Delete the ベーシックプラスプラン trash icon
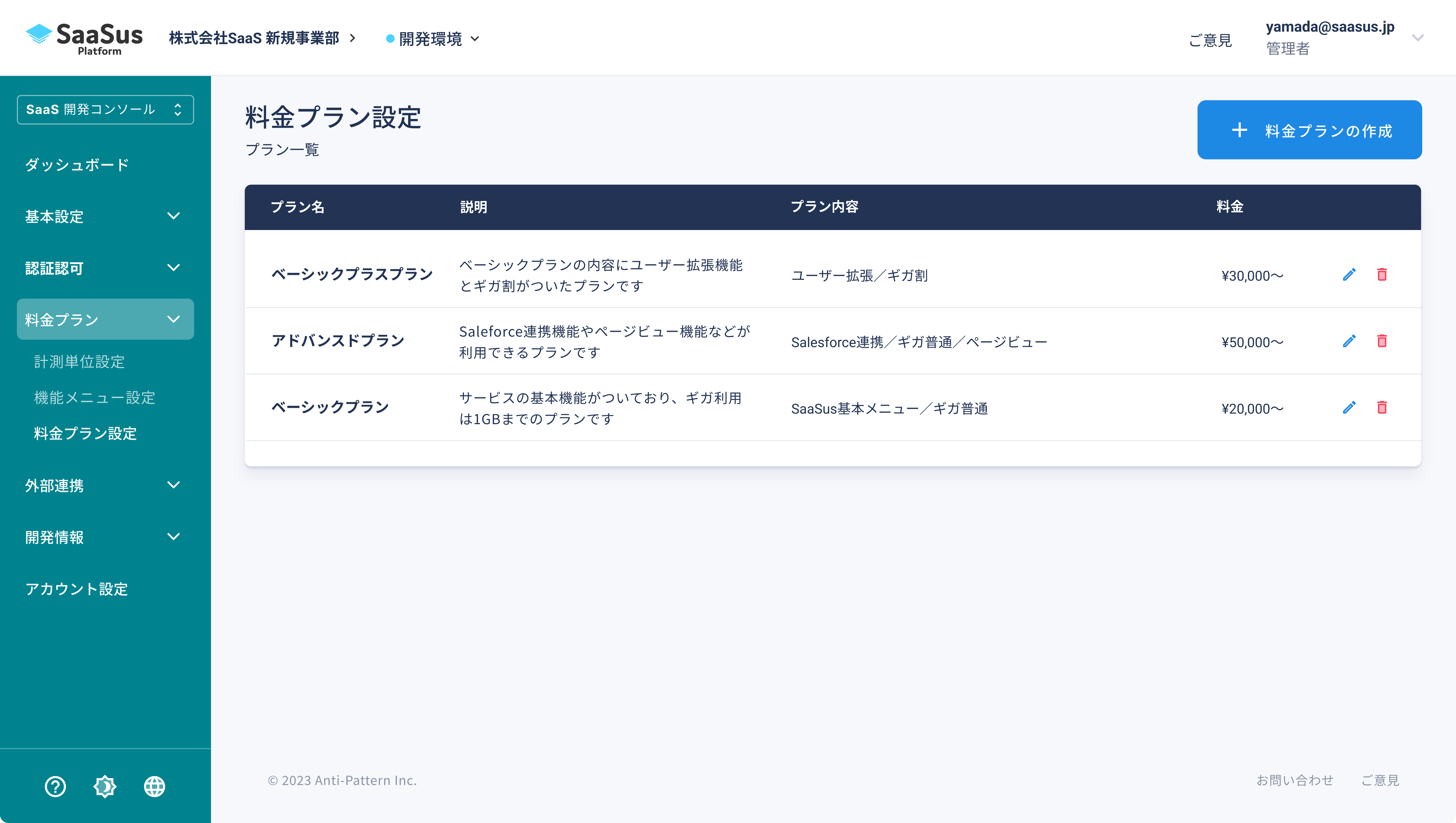Image resolution: width=1456 pixels, height=823 pixels. pyautogui.click(x=1382, y=275)
